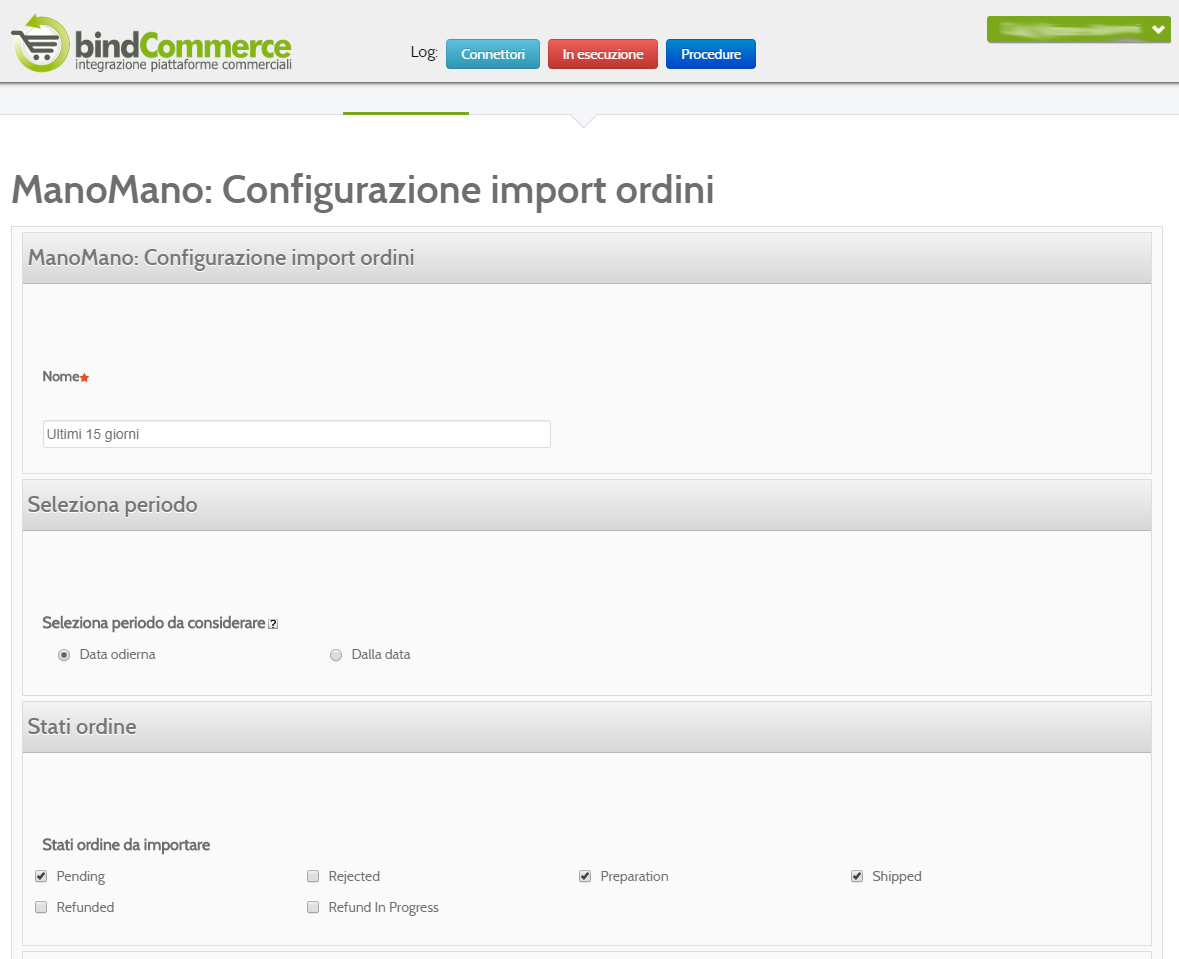Uncheck the Shipped order status
This screenshot has height=959, width=1179.
(x=857, y=876)
